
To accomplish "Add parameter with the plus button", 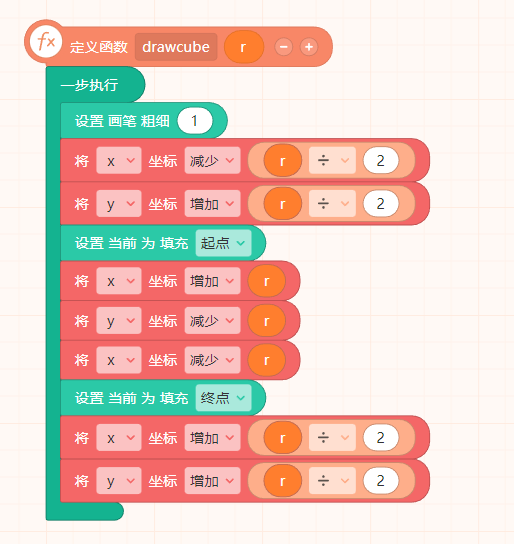I will click(x=309, y=47).
